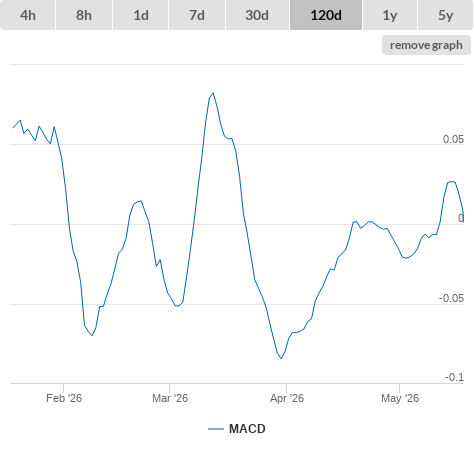The height and width of the screenshot is (455, 474).
Task: Click the active 120d range tab
Action: [x=326, y=15]
